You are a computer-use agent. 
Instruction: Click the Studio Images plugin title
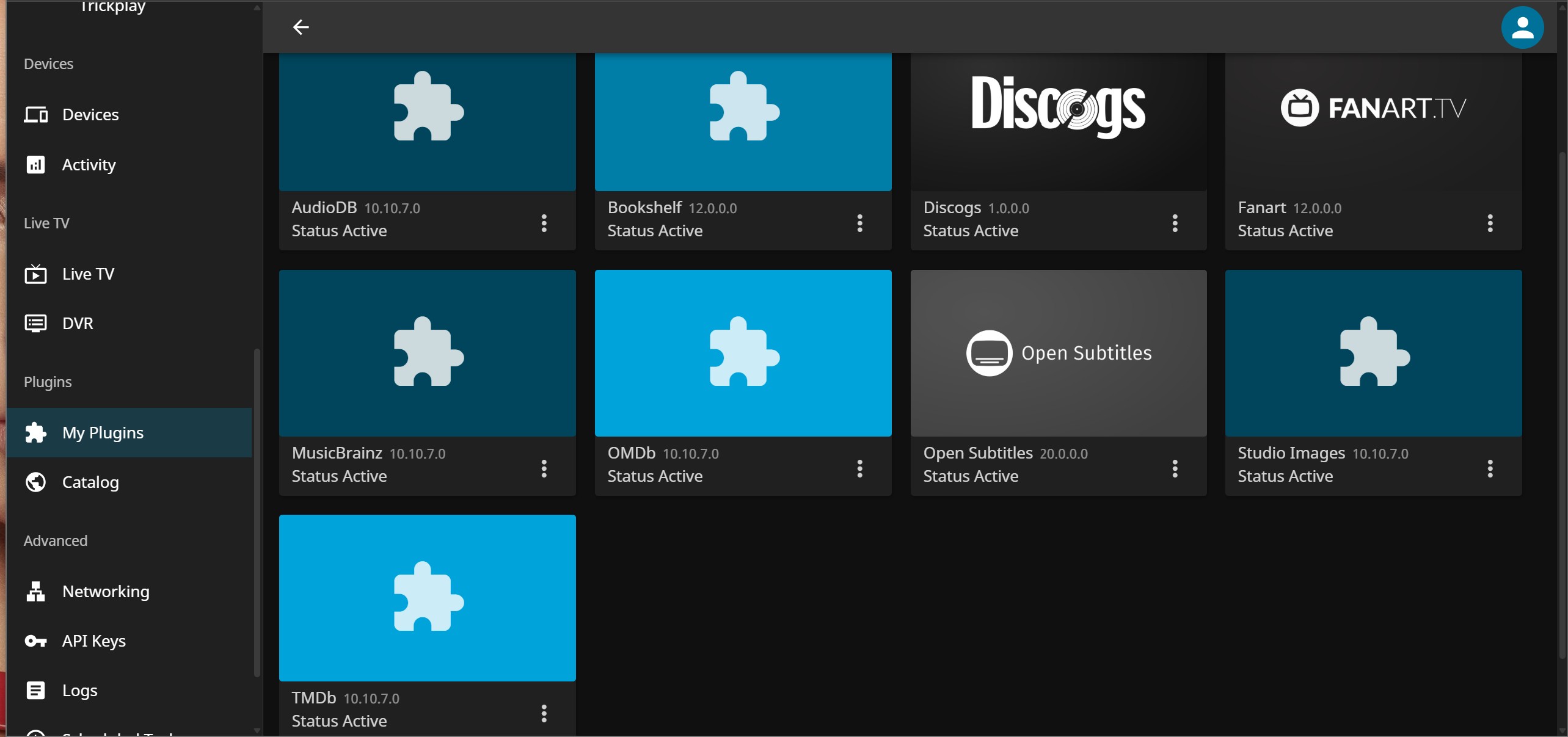coord(1291,453)
